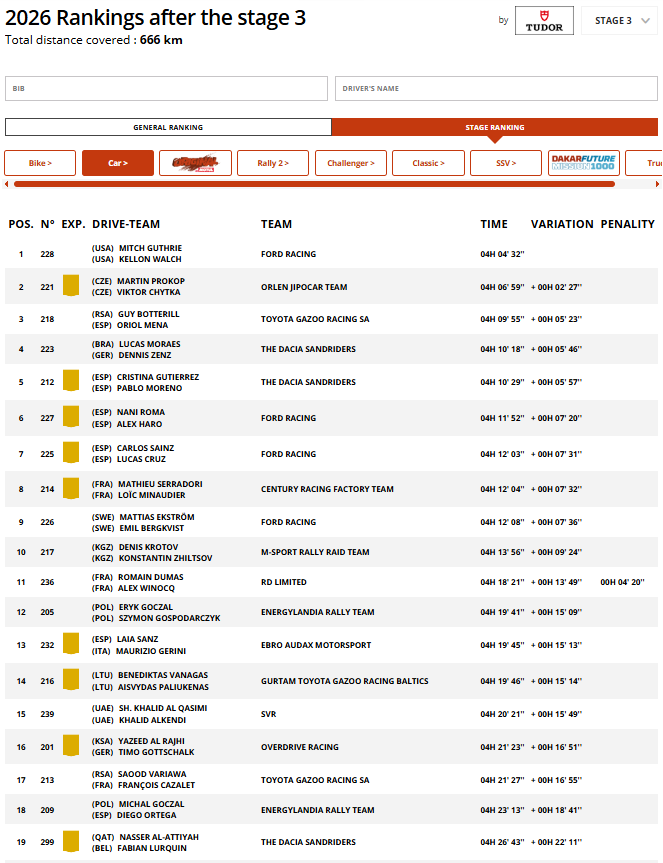This screenshot has width=663, height=863.
Task: Click the Gurtam Toyota Gazoo Racing Baltics name
Action: 344,681
